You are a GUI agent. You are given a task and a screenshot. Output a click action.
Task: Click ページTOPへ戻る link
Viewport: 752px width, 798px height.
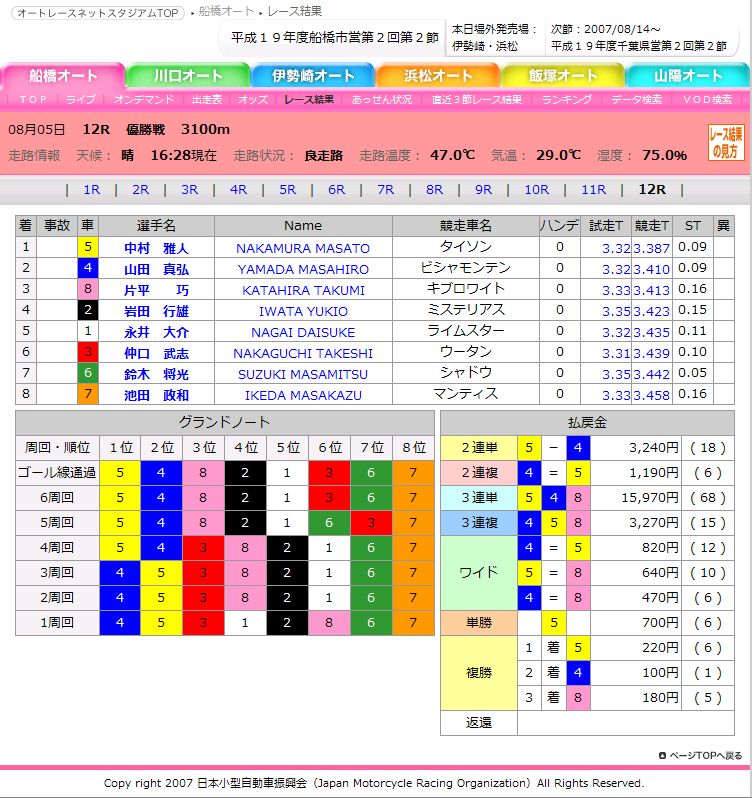coord(700,755)
